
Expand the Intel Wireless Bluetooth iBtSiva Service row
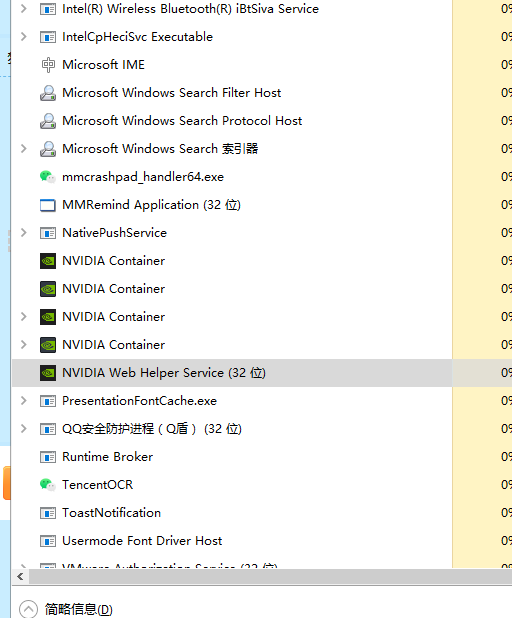(x=24, y=9)
